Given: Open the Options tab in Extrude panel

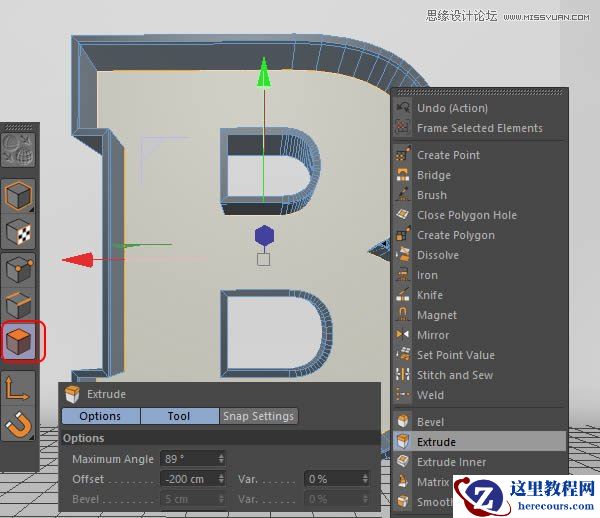Looking at the screenshot, I should pos(101,416).
